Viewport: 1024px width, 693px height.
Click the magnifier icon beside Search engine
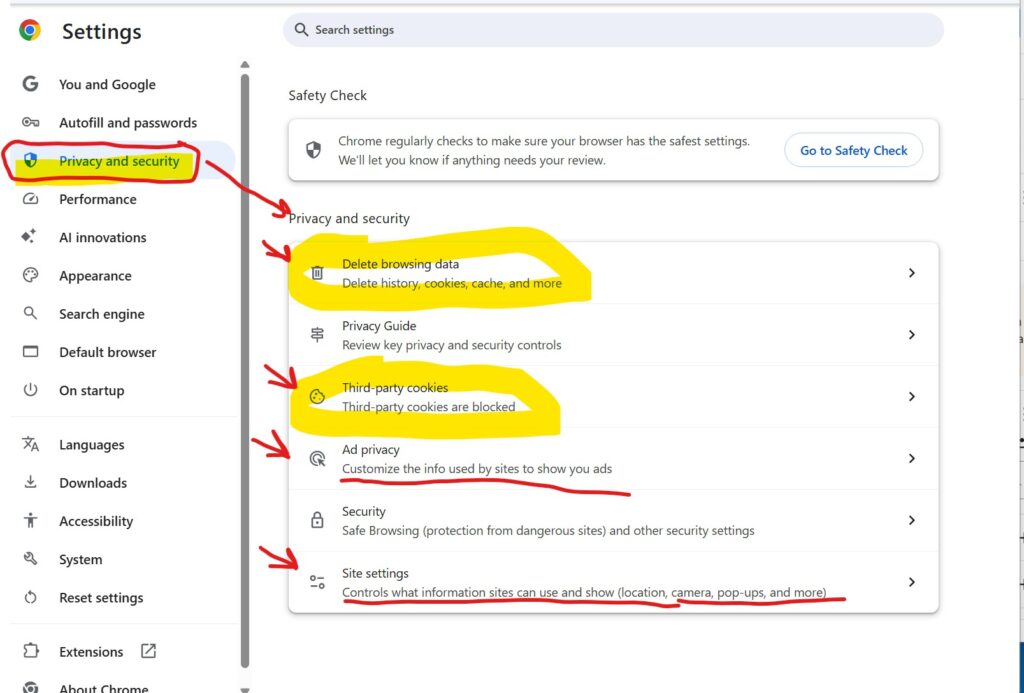[30, 313]
